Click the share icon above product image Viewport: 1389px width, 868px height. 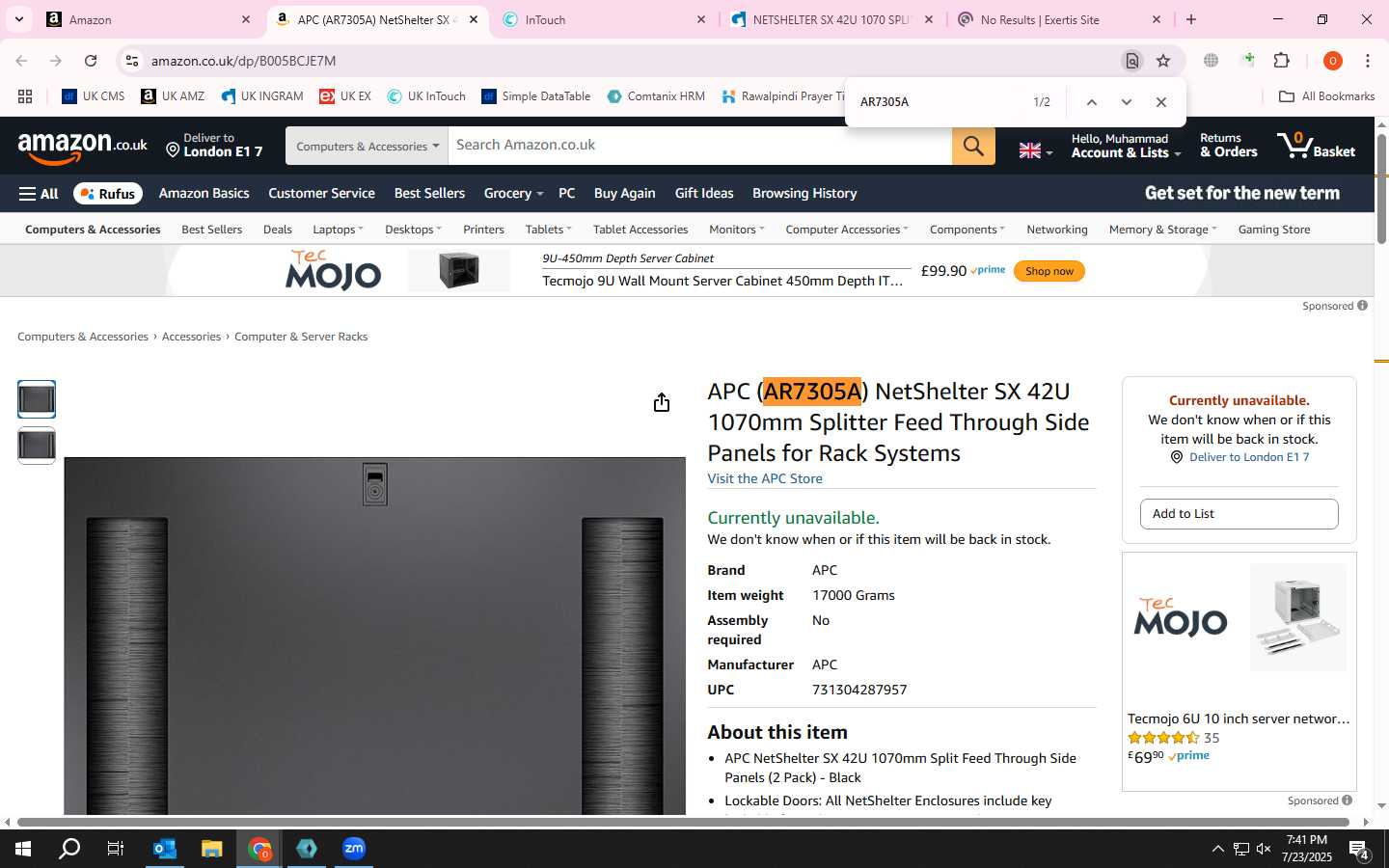[662, 402]
